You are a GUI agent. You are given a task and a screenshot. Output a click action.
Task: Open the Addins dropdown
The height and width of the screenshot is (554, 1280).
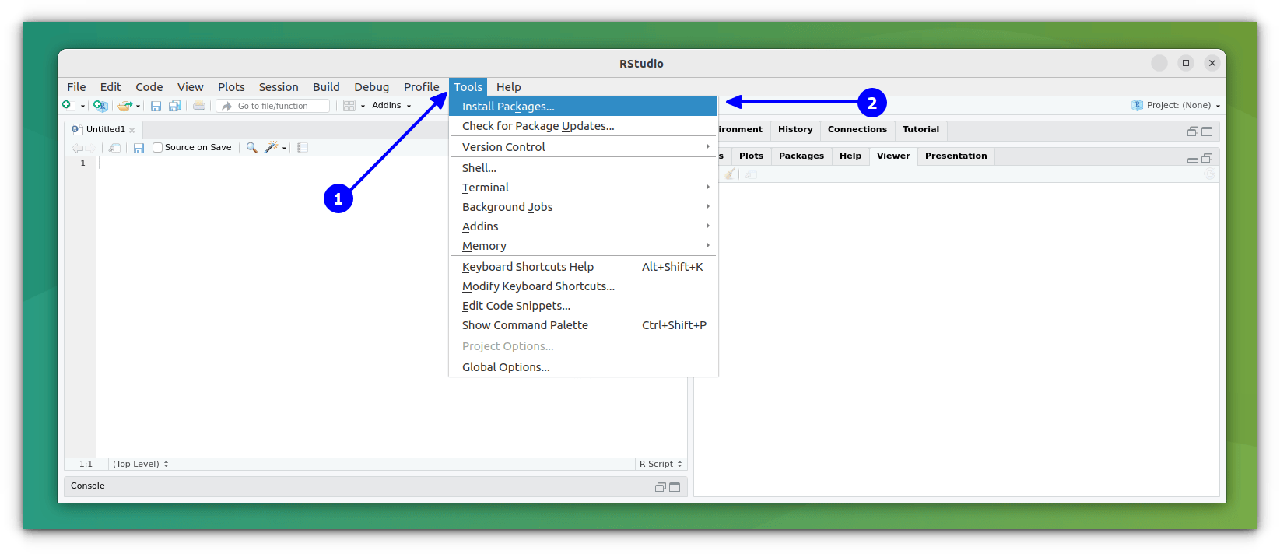coord(391,105)
